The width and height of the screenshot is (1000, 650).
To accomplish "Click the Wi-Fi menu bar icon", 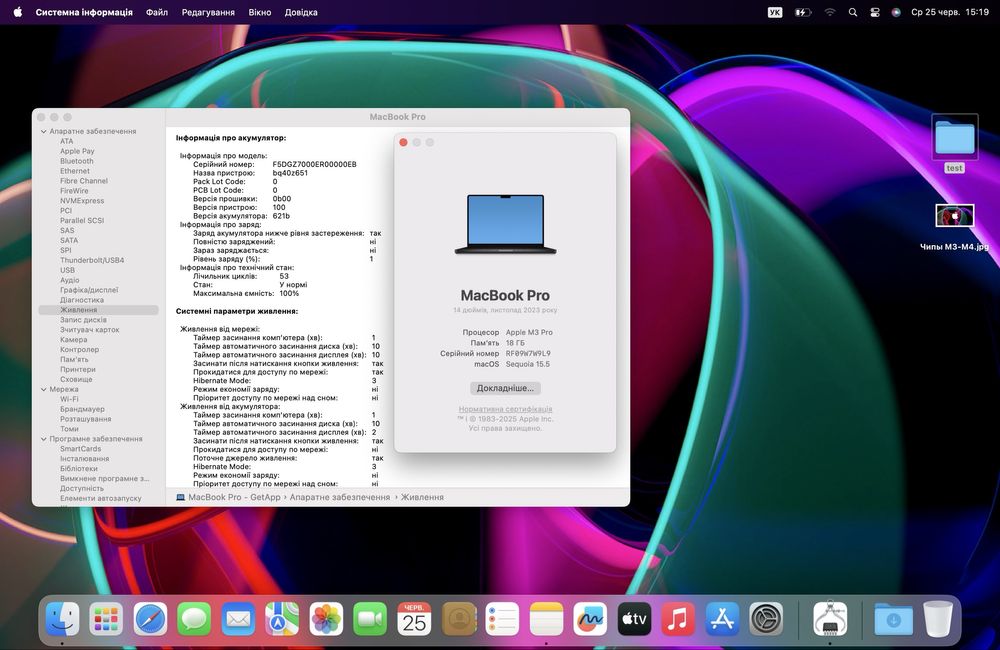I will point(830,12).
